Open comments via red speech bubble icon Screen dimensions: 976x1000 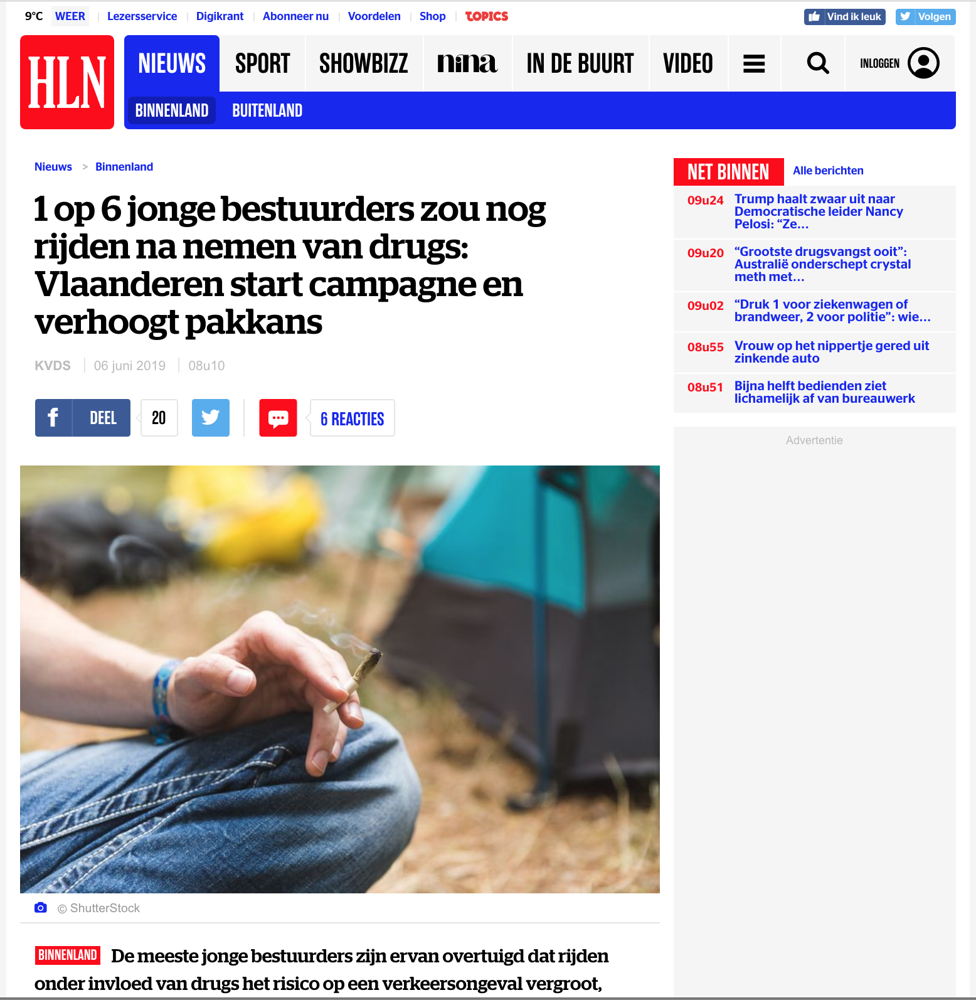277,418
